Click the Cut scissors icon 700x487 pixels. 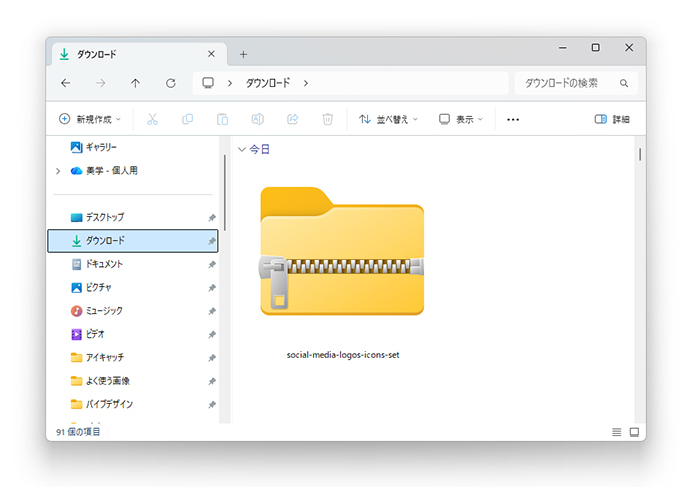point(152,119)
